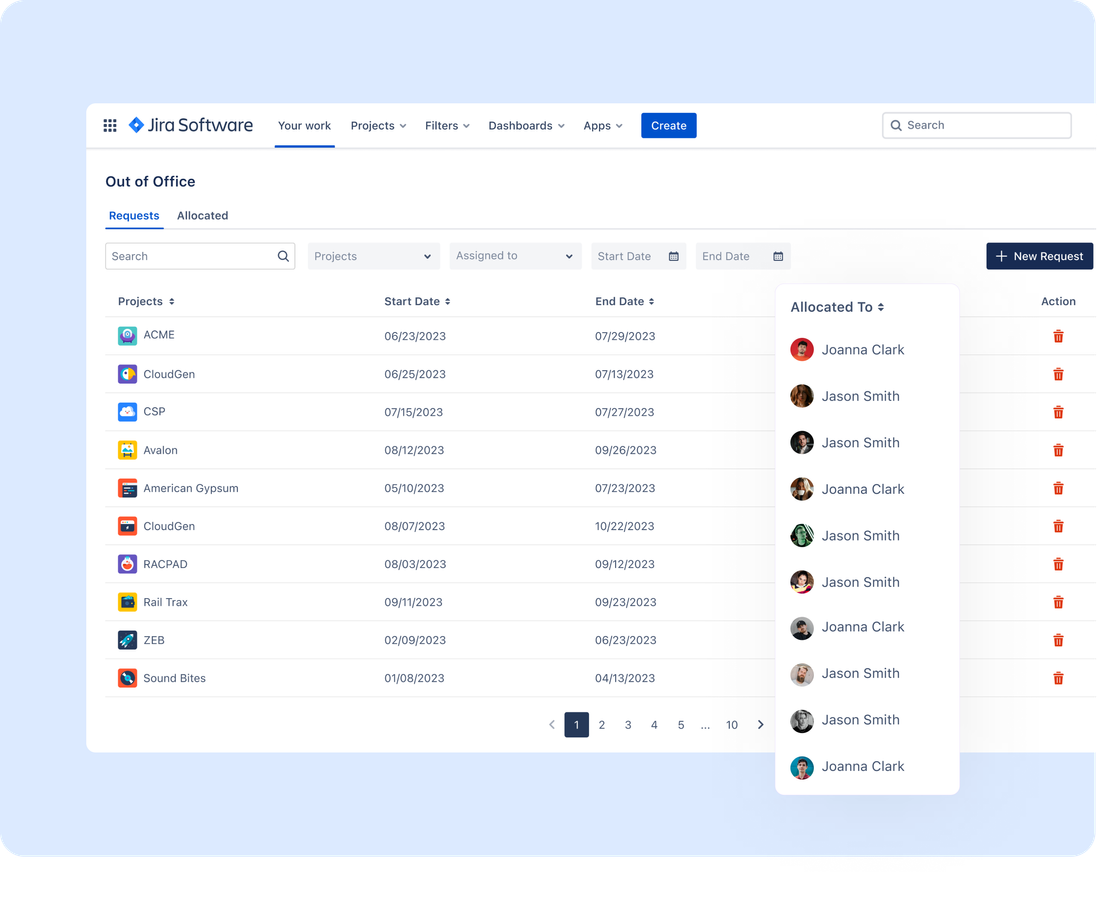Click the Rail Trax project icon

127,602
